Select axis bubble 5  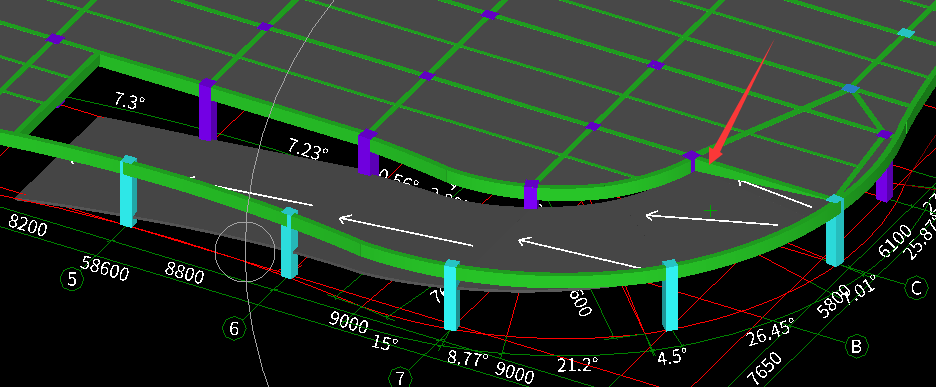pos(72,279)
